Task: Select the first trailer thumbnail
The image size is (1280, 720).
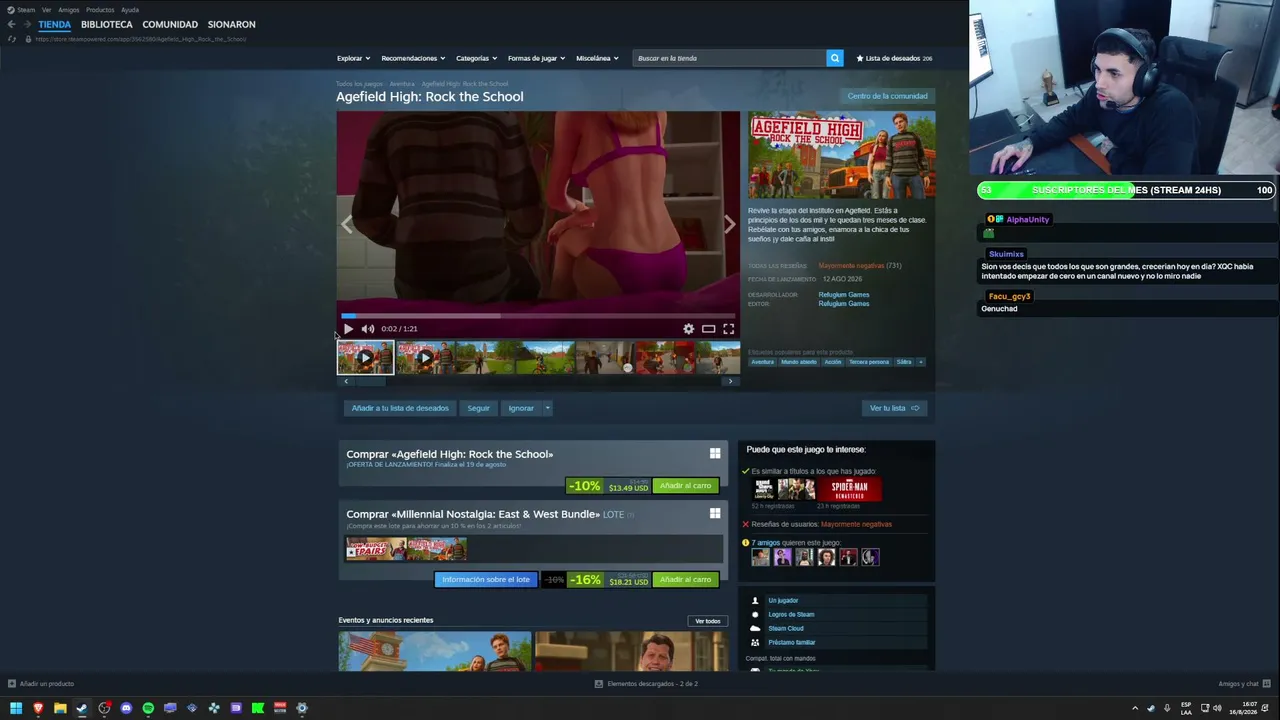Action: click(x=365, y=357)
